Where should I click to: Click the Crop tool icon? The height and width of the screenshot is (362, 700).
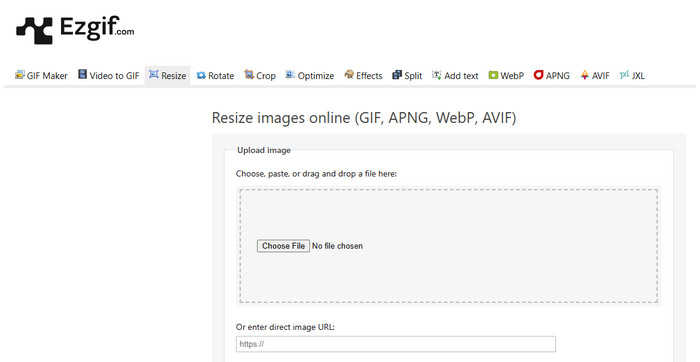(249, 75)
